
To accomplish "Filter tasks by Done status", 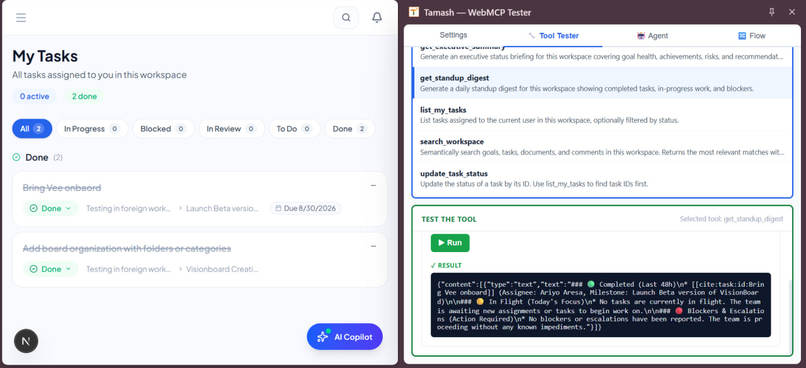I will 350,129.
